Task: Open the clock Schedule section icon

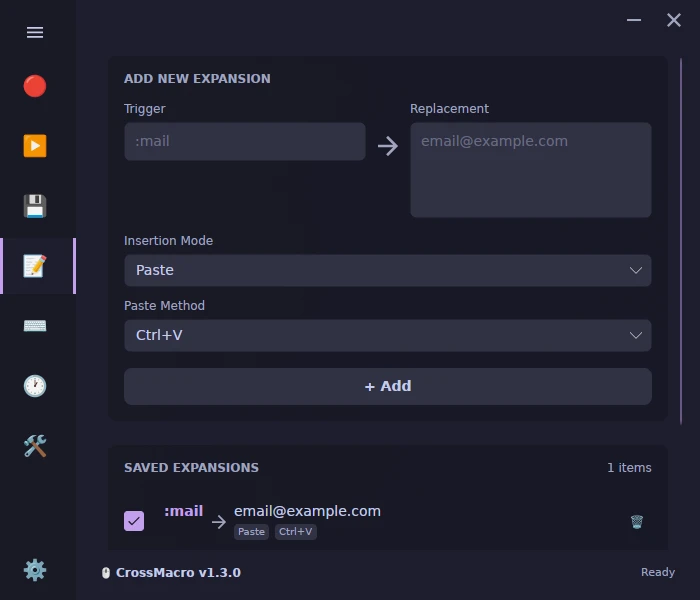Action: [x=35, y=386]
